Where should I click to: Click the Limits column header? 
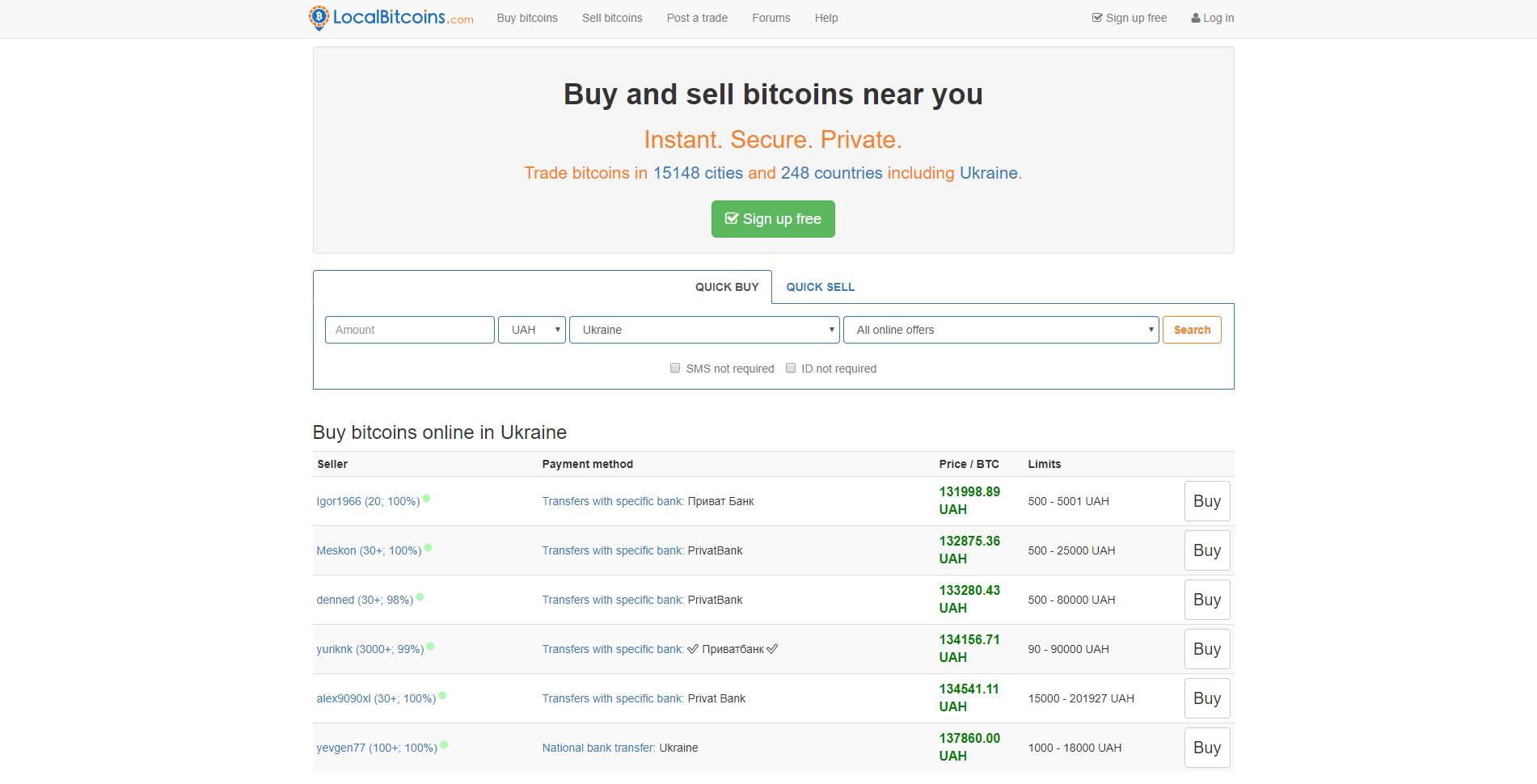[x=1044, y=464]
